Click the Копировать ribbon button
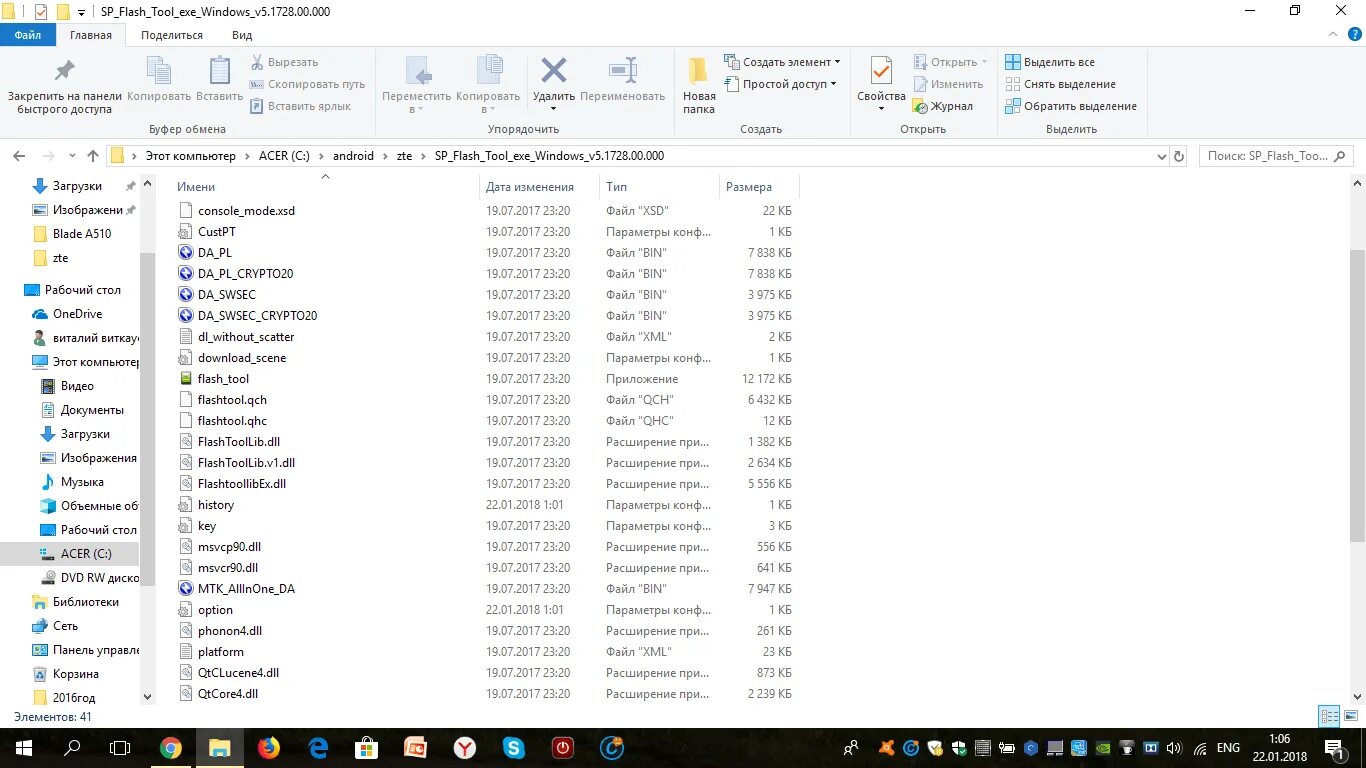 tap(159, 80)
